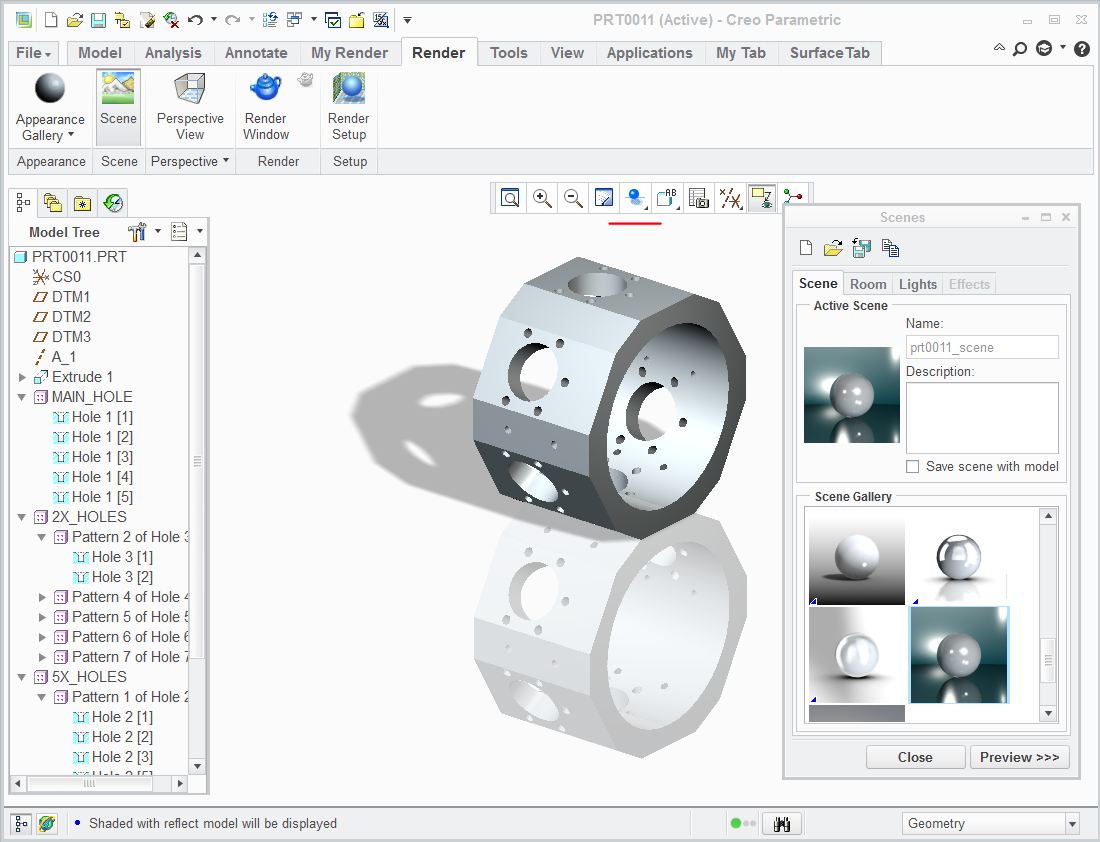This screenshot has height=842, width=1100.
Task: Click the Zoom Out magnifier icon
Action: pyautogui.click(x=573, y=199)
